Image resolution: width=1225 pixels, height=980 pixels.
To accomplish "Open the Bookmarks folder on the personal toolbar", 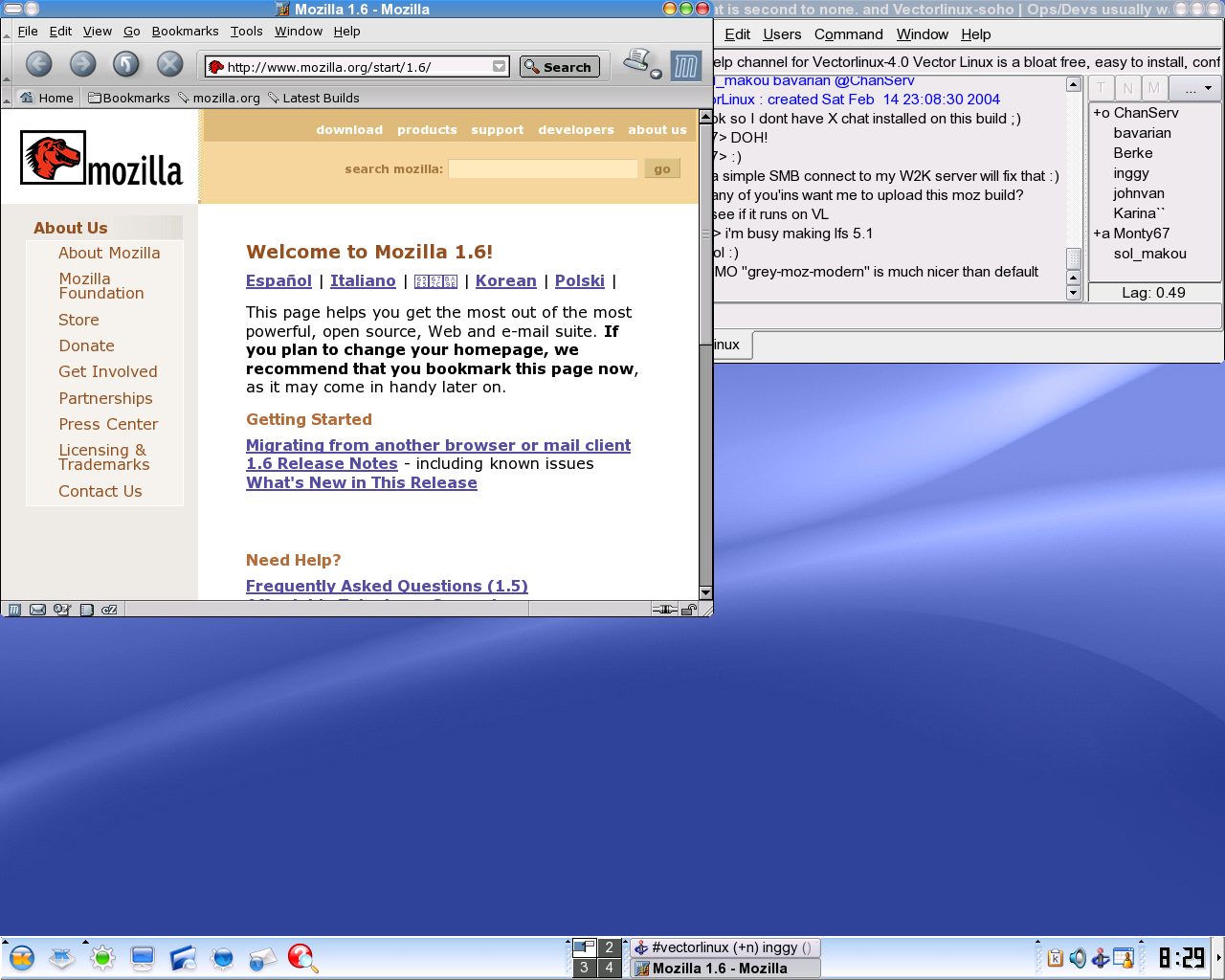I will (128, 98).
